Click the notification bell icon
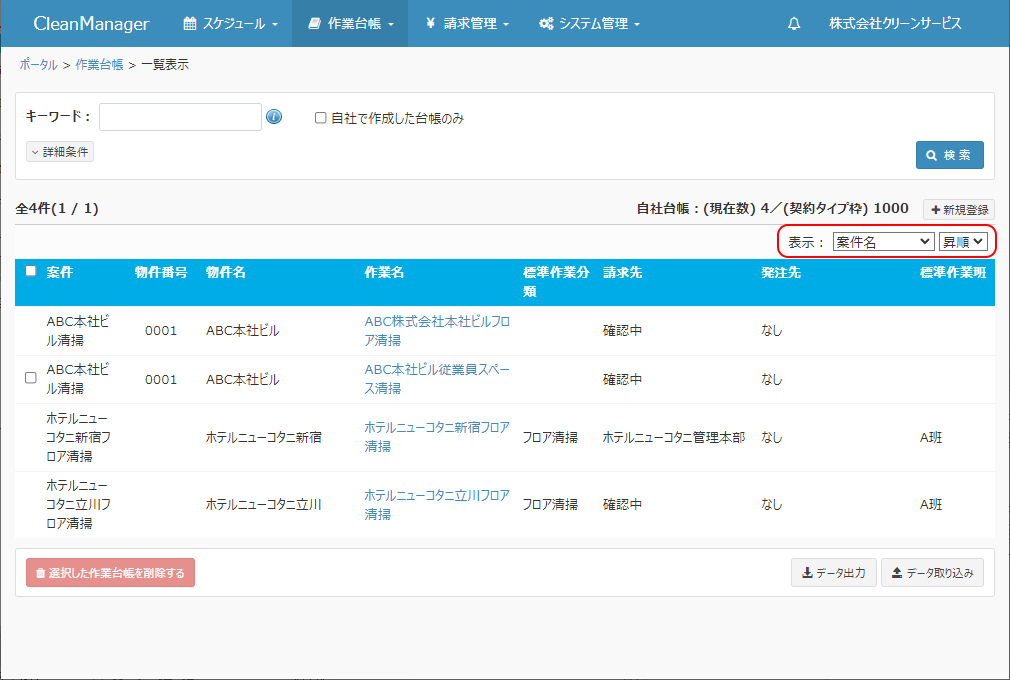The image size is (1010, 680). (x=794, y=24)
